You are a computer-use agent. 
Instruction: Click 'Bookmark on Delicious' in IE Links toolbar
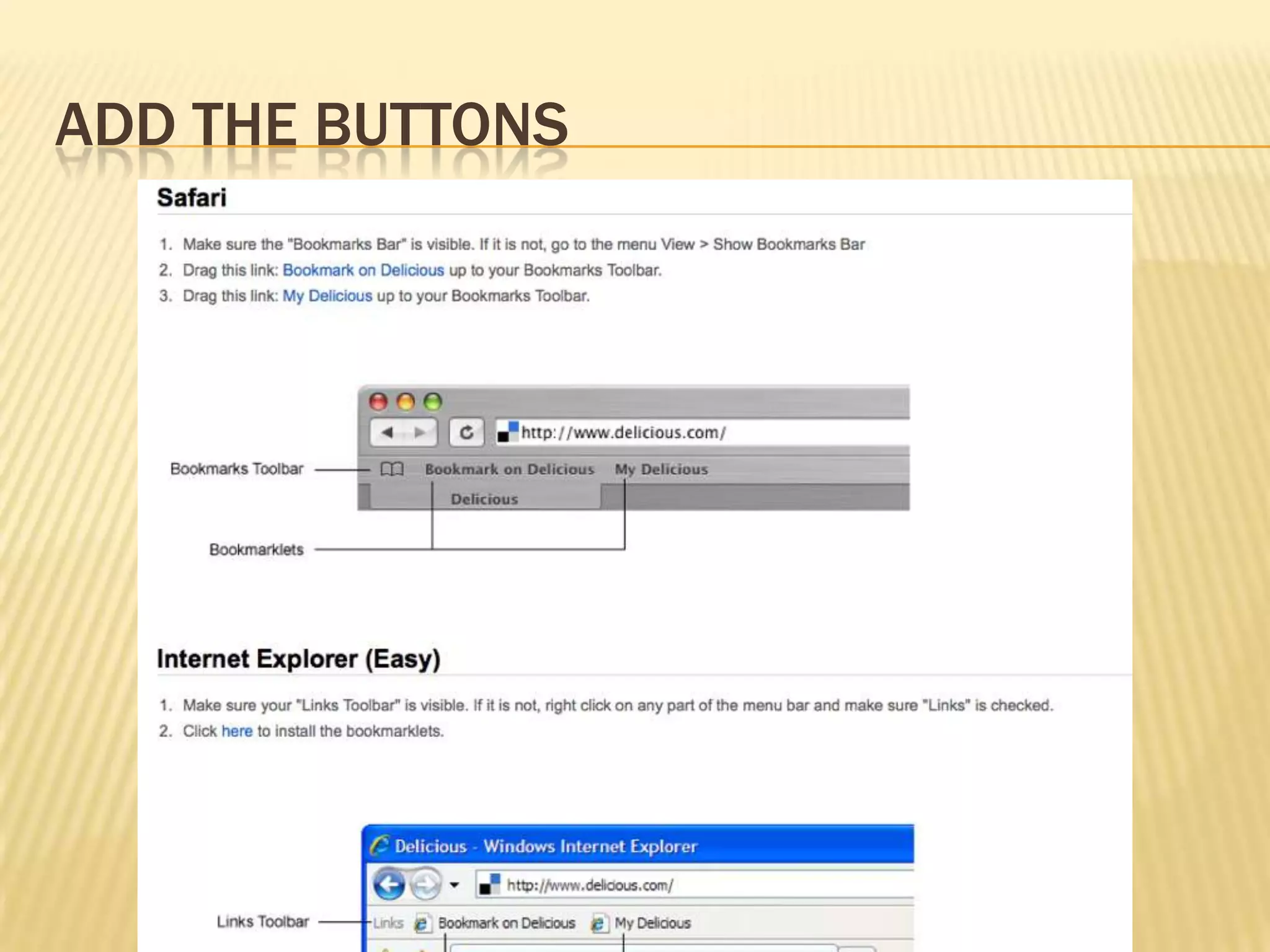(507, 923)
